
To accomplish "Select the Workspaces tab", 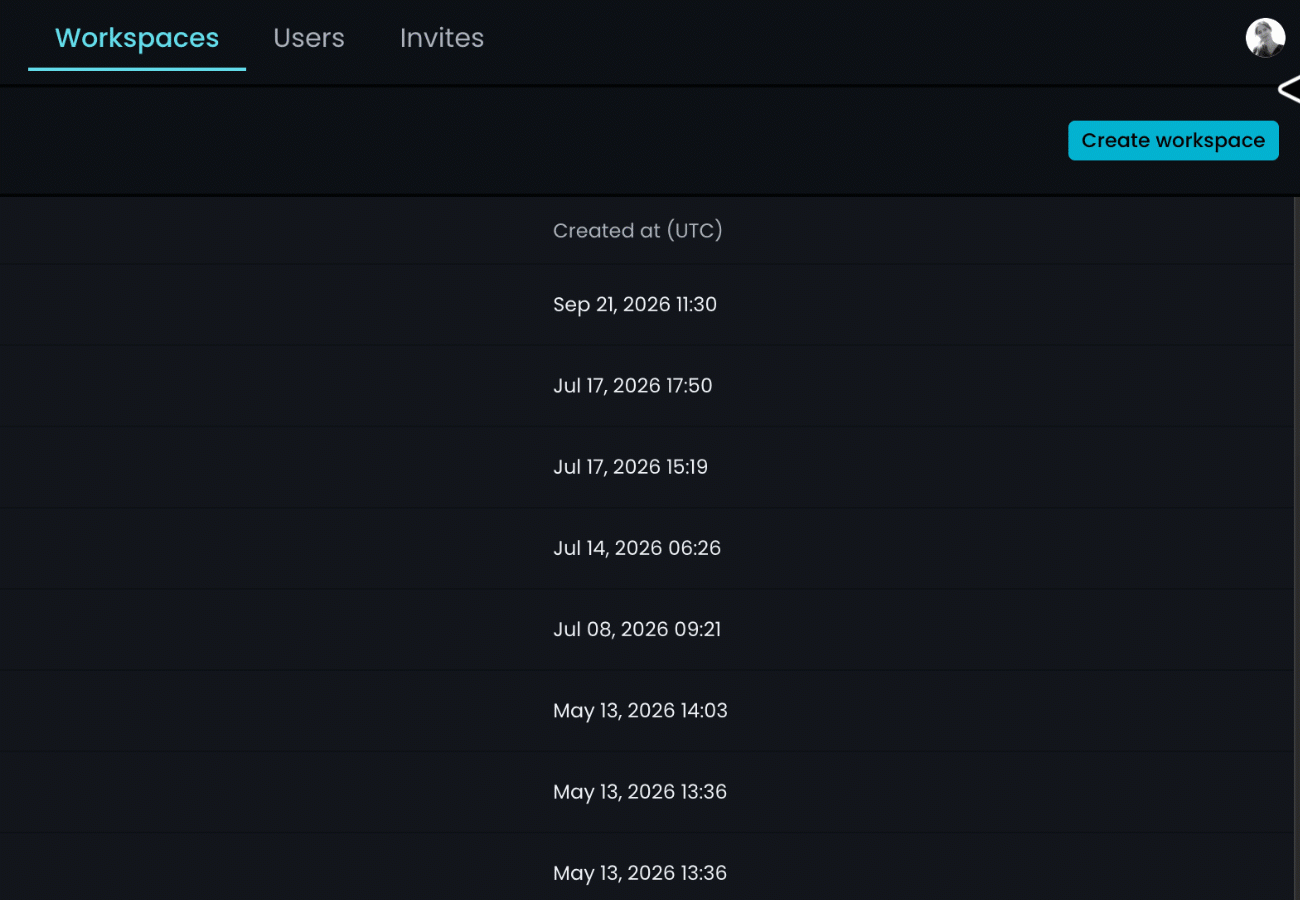I will point(137,38).
